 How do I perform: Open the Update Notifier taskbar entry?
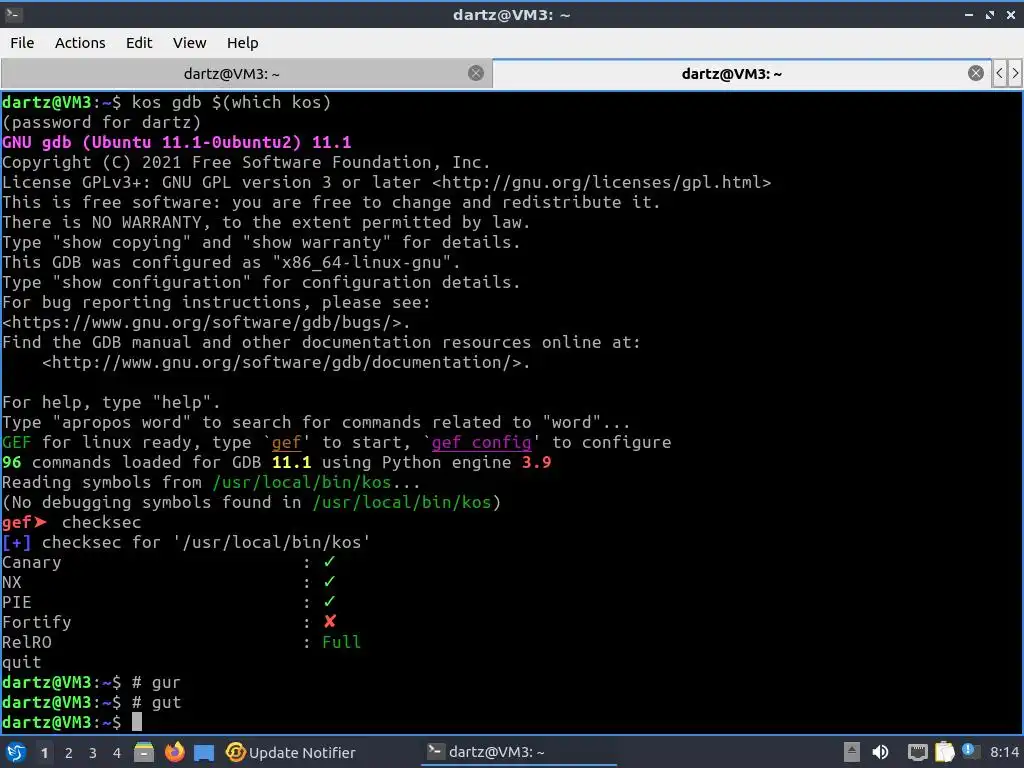pyautogui.click(x=291, y=752)
